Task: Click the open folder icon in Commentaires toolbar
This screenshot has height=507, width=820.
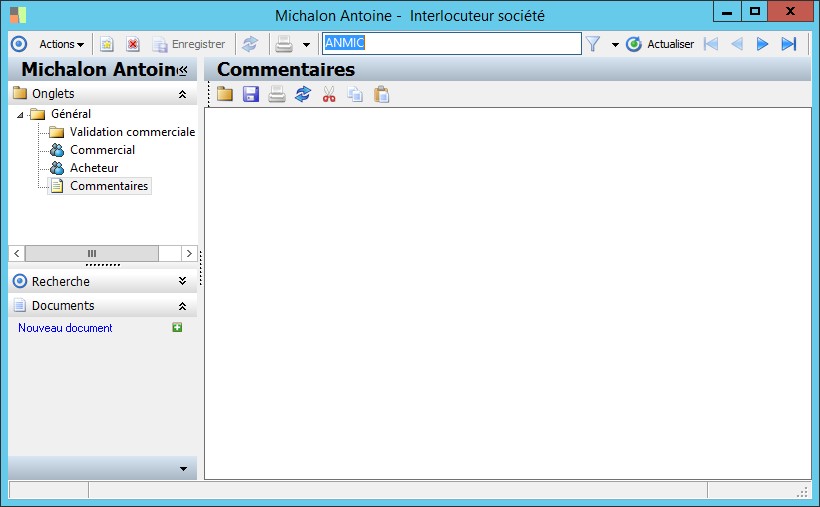Action: 225,94
